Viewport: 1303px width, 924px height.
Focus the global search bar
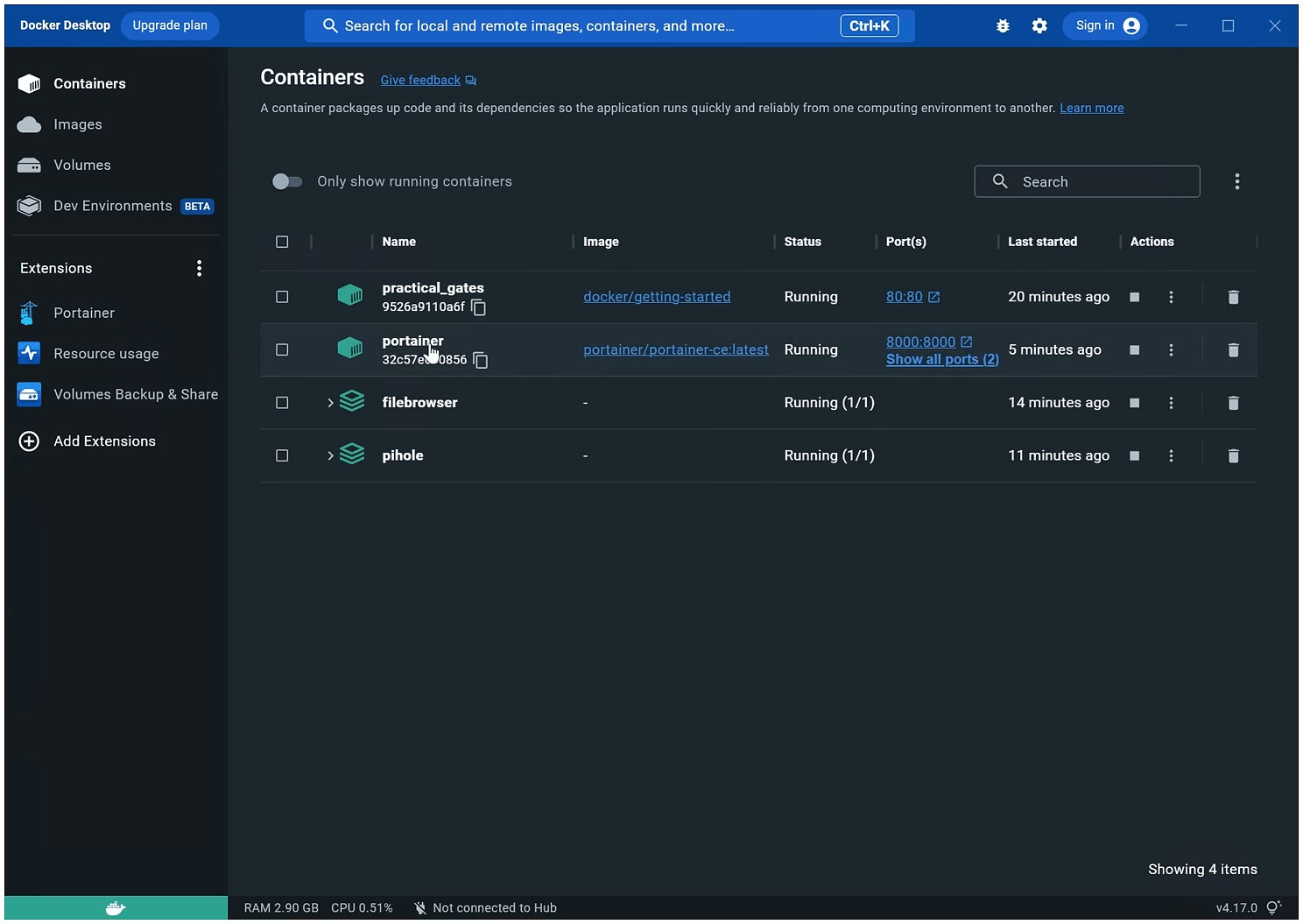point(609,26)
